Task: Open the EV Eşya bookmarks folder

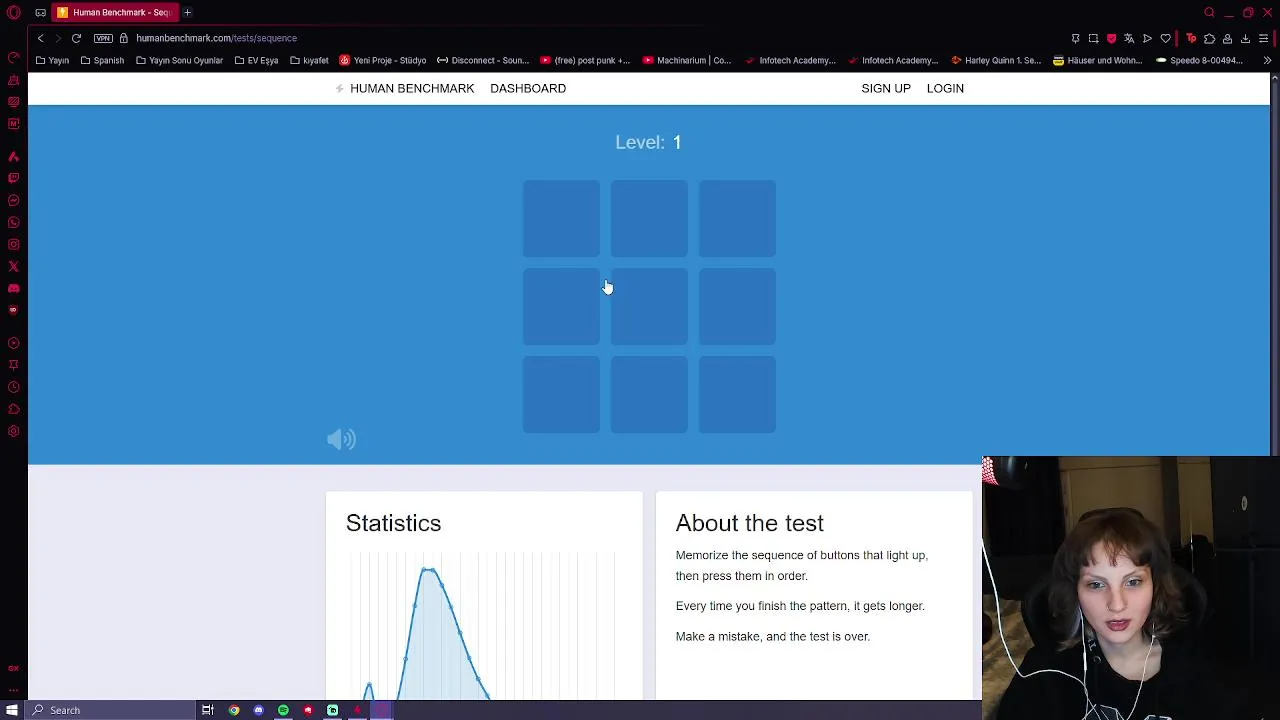Action: coord(256,61)
